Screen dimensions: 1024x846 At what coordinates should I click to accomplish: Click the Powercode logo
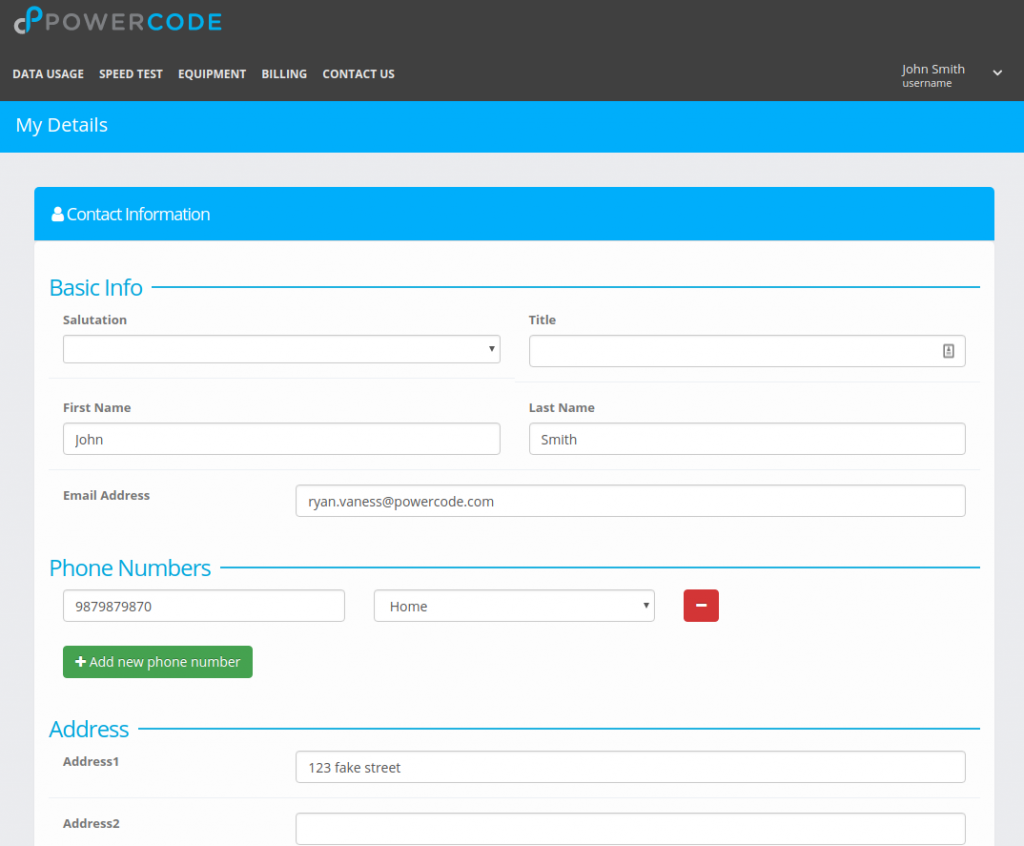(x=117, y=20)
